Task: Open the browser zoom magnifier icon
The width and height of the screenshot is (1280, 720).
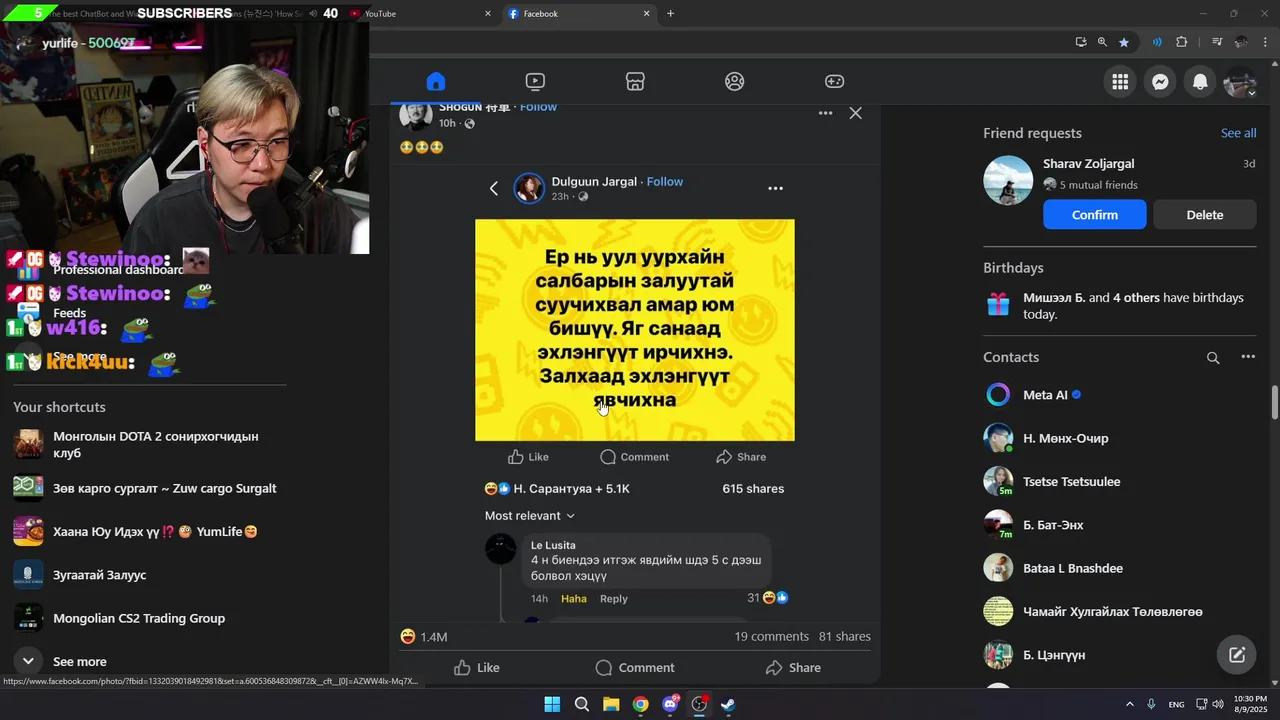Action: pos(1102,42)
